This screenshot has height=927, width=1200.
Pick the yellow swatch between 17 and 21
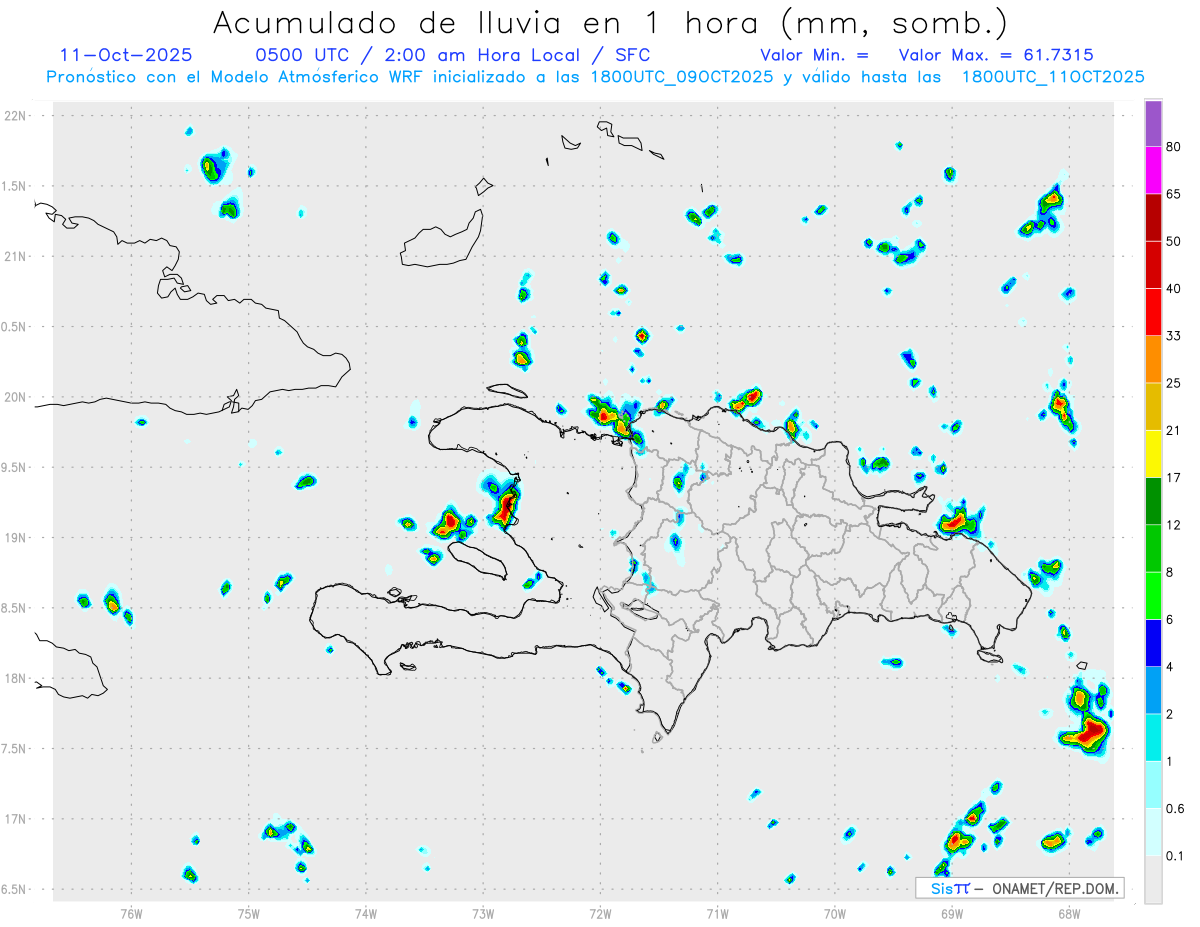click(1154, 454)
